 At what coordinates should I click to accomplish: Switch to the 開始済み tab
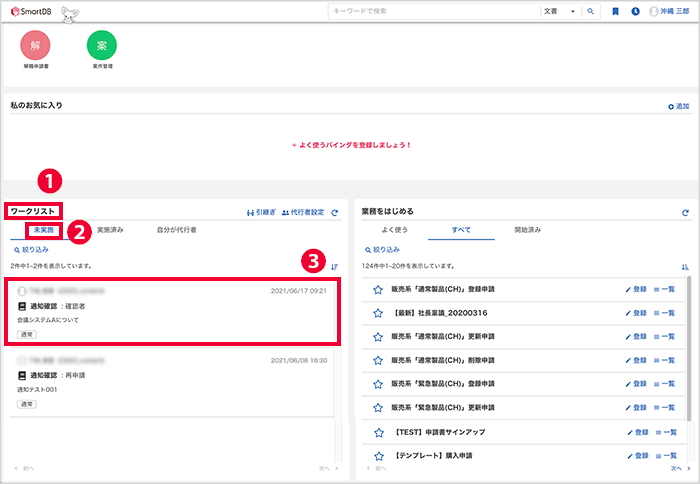click(528, 230)
